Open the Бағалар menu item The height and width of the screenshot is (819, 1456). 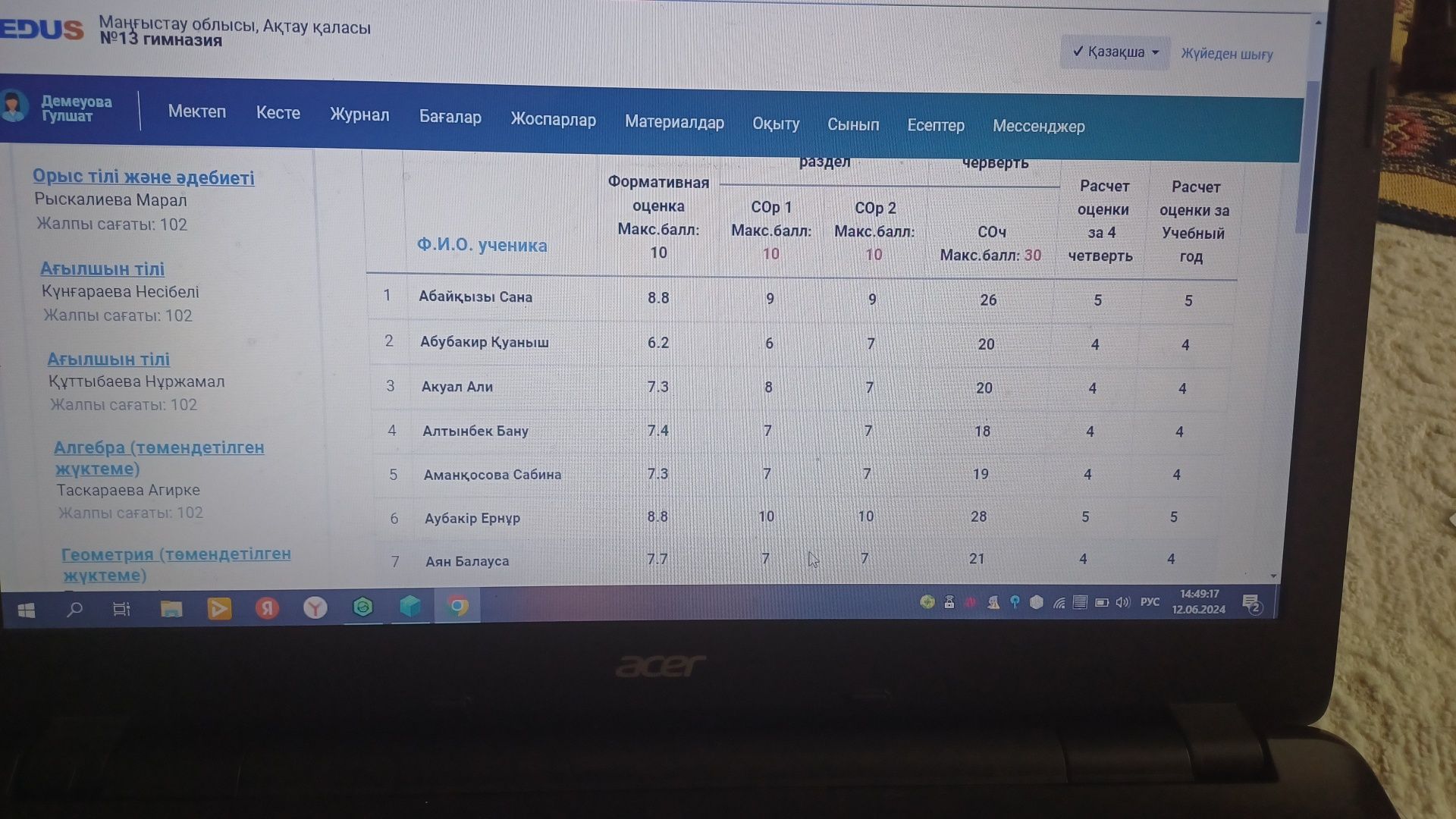pos(450,118)
